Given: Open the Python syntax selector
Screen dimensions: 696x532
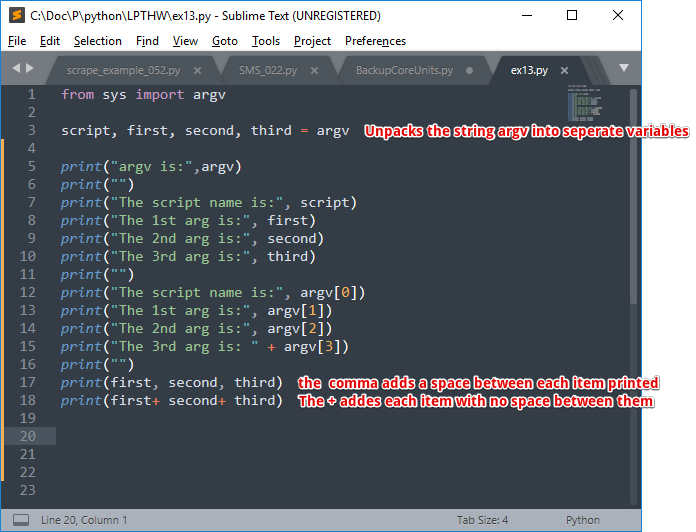Looking at the screenshot, I should [582, 520].
